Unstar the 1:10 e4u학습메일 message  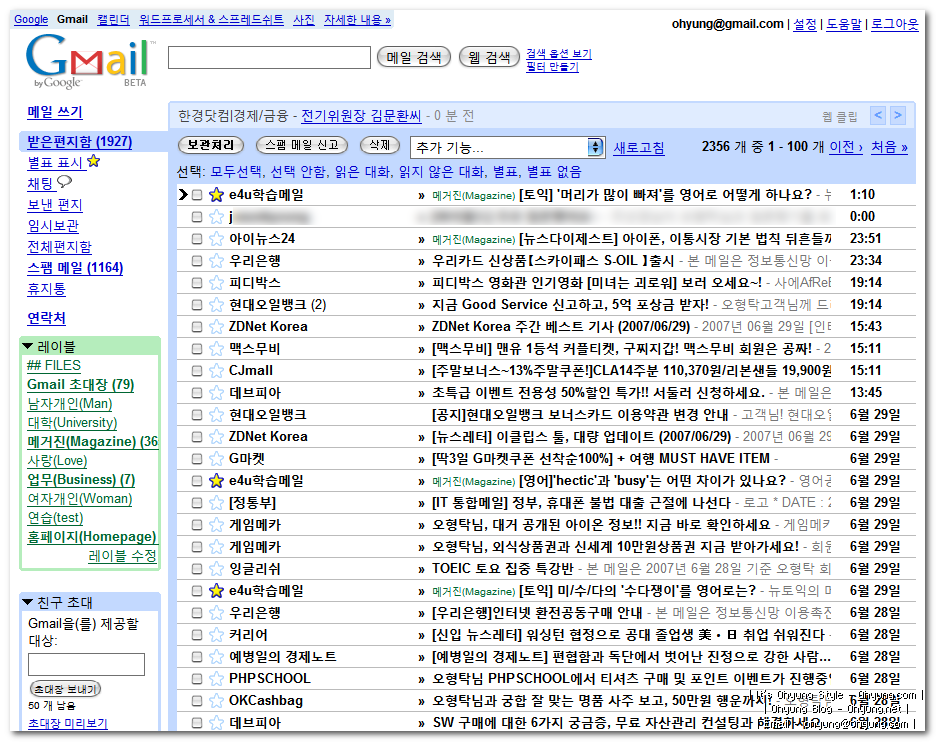tap(216, 195)
